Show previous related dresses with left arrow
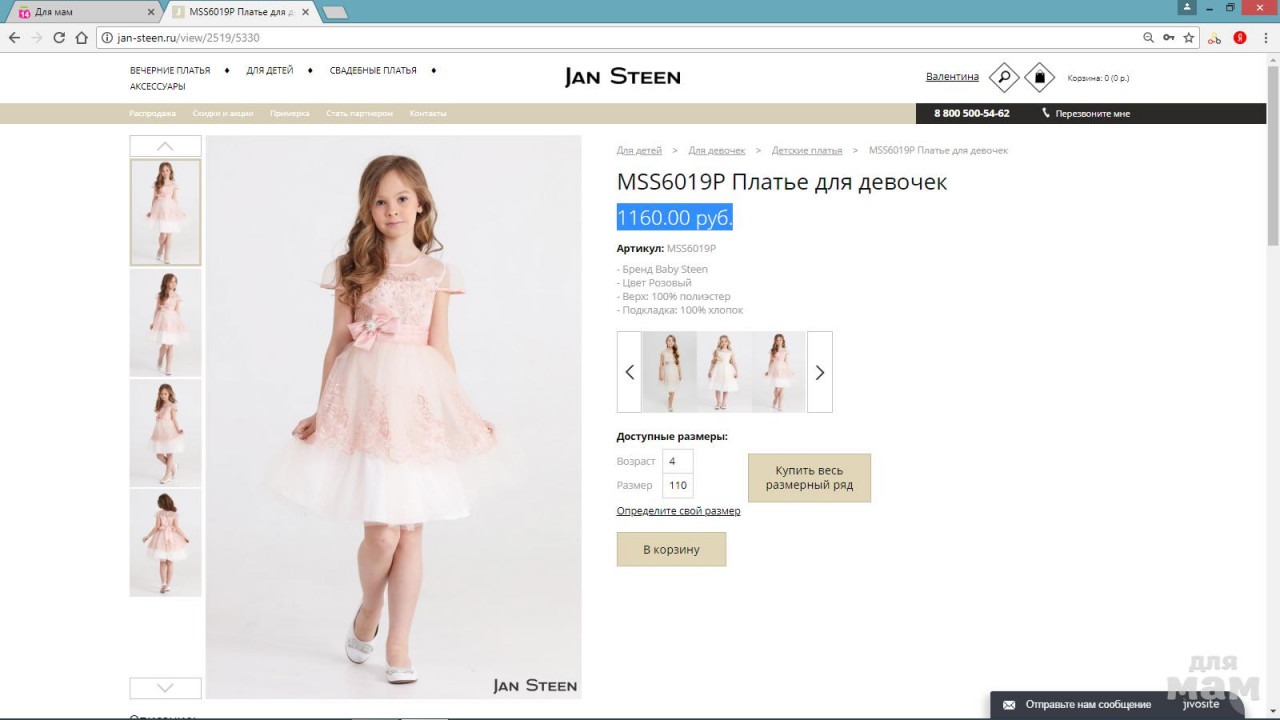Viewport: 1280px width, 720px height. pos(629,372)
